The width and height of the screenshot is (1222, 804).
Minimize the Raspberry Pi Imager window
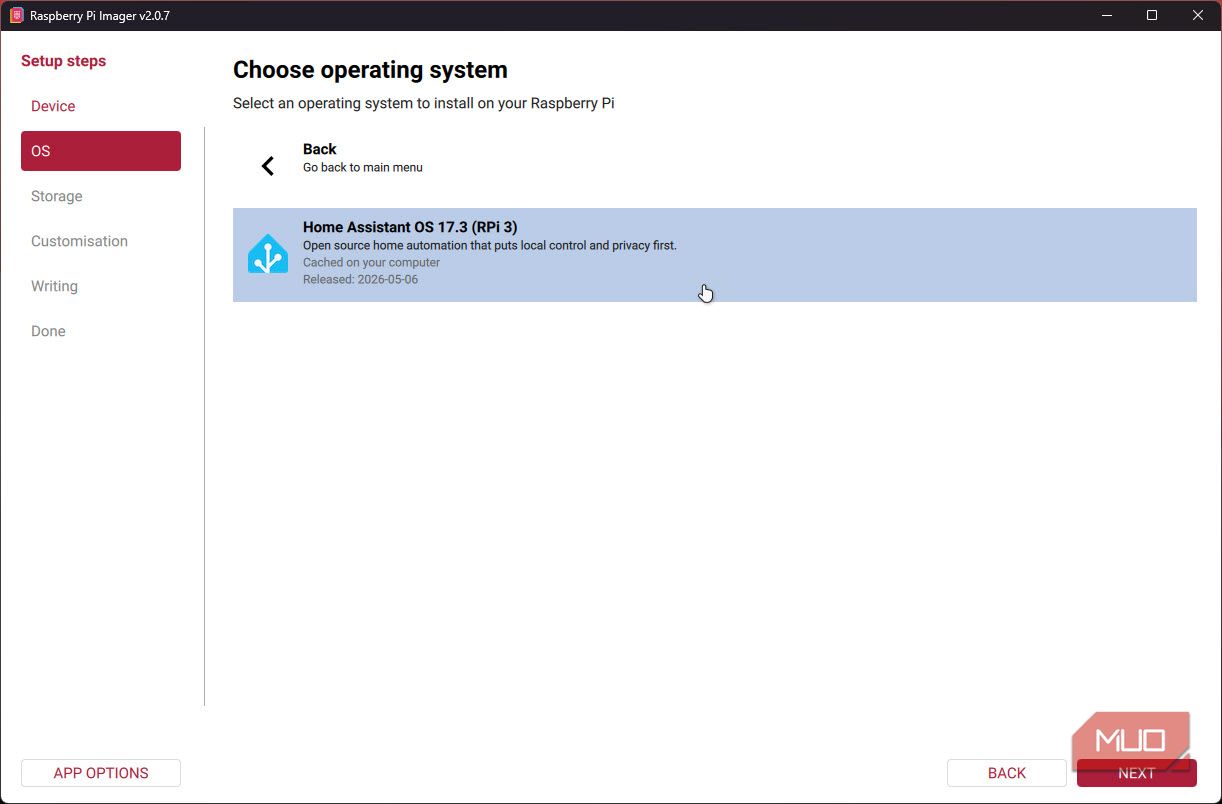tap(1107, 15)
